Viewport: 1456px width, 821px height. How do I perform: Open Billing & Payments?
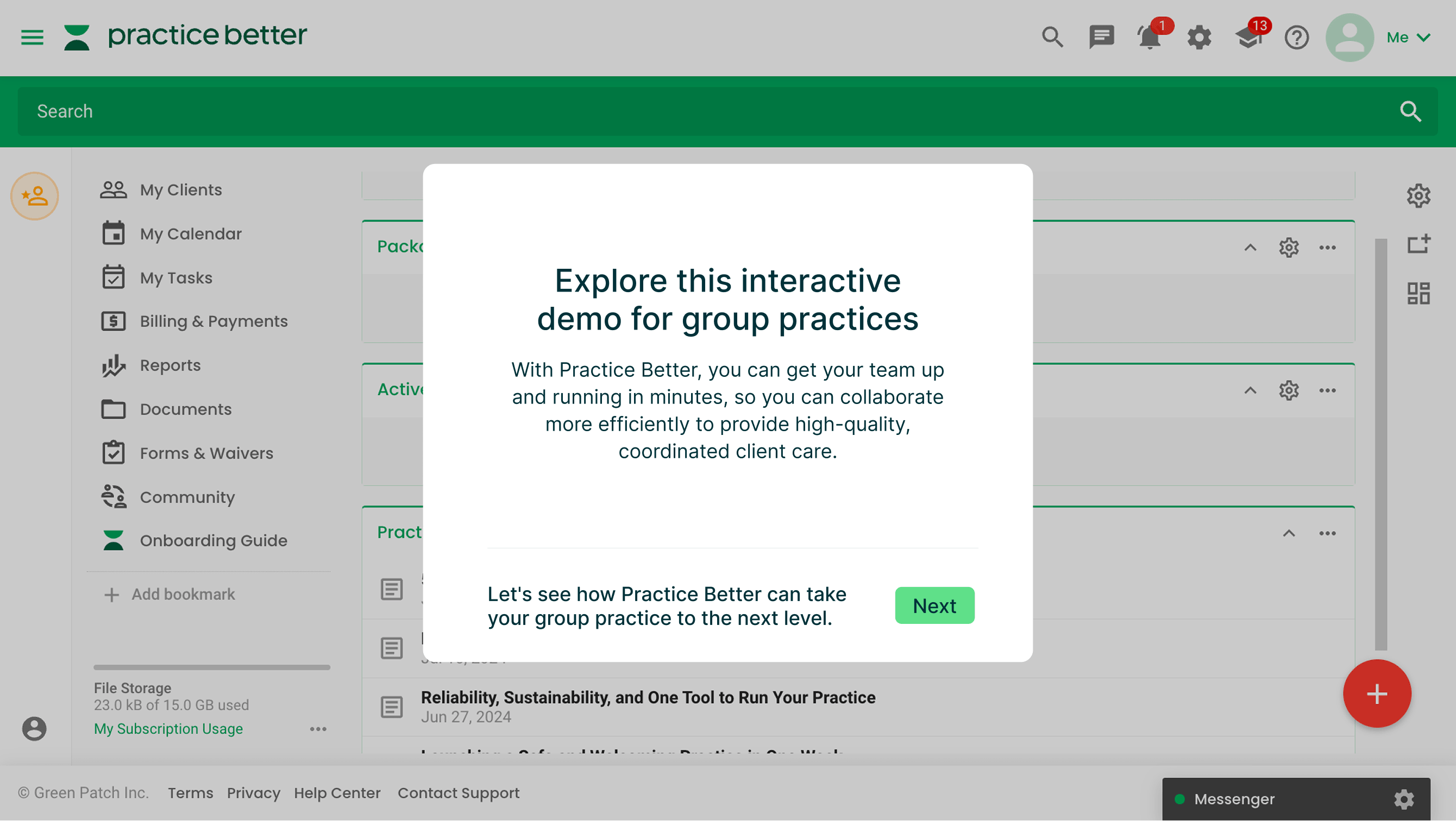point(194,321)
